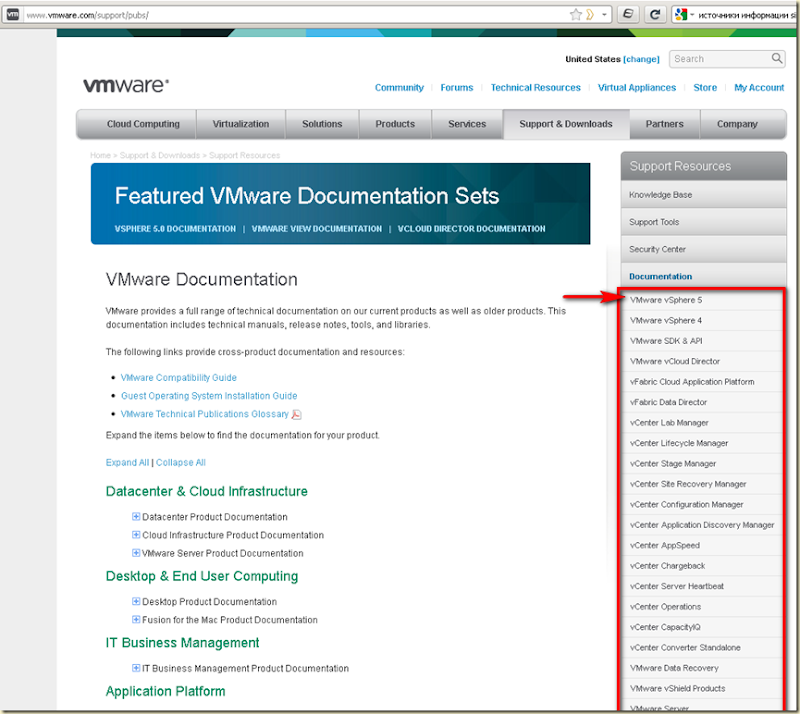
Task: Expand IT Business Management Product Documentation
Action: [x=136, y=668]
